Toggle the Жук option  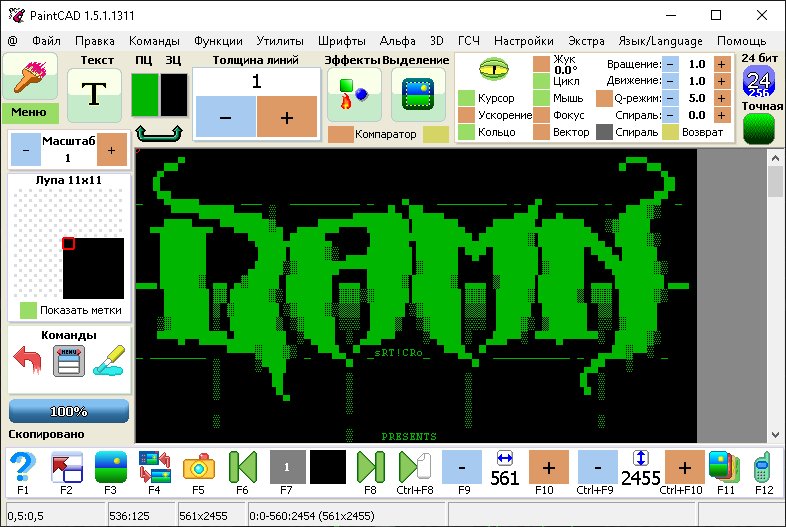click(x=541, y=64)
